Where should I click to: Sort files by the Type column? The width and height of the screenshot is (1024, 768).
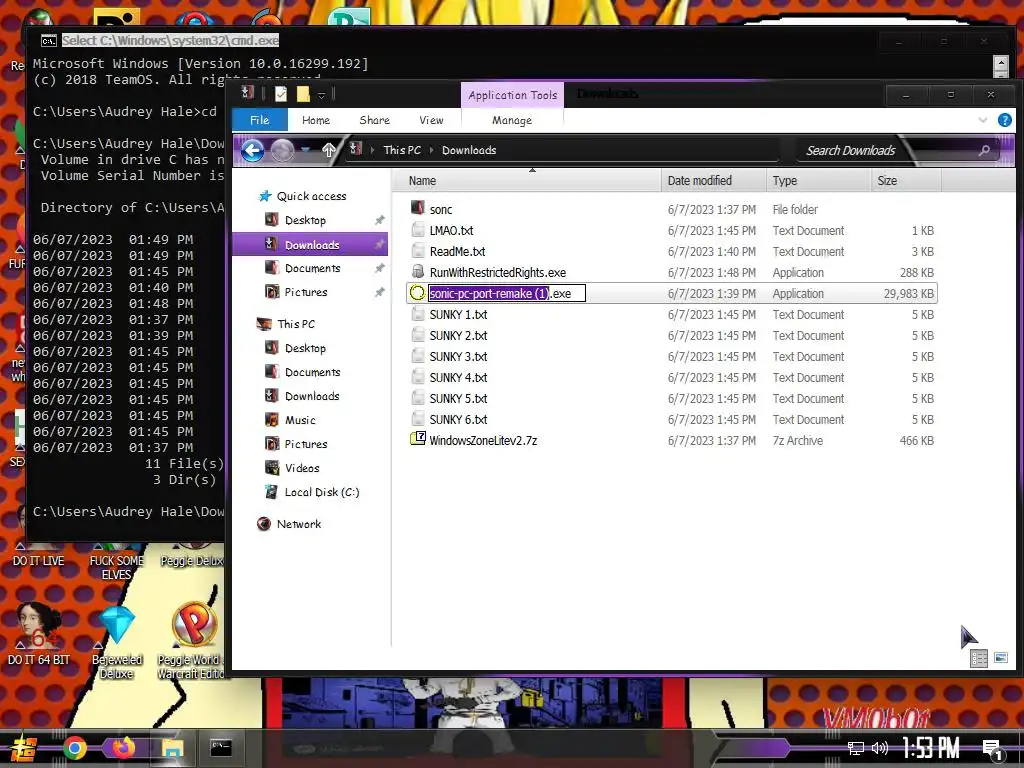819,181
